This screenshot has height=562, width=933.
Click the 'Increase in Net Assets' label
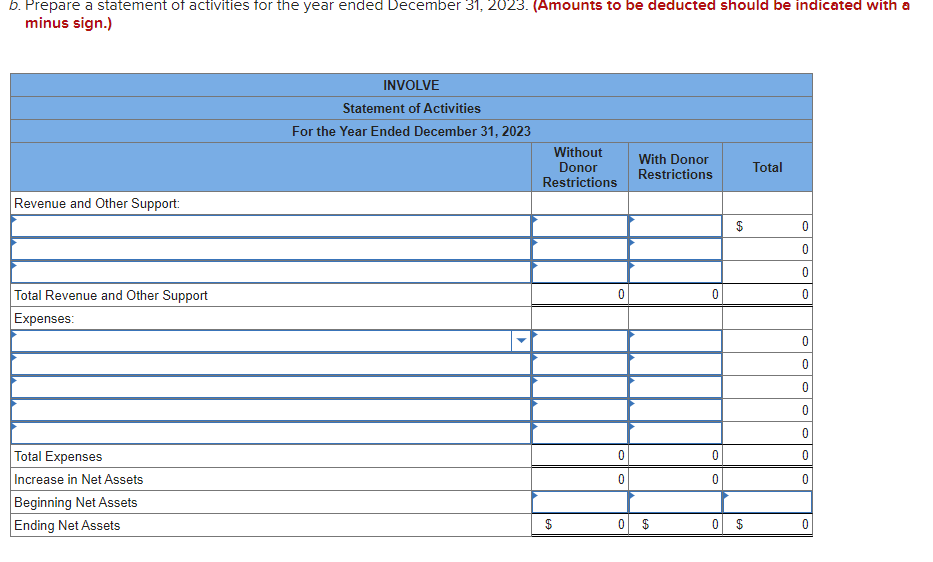click(x=79, y=479)
